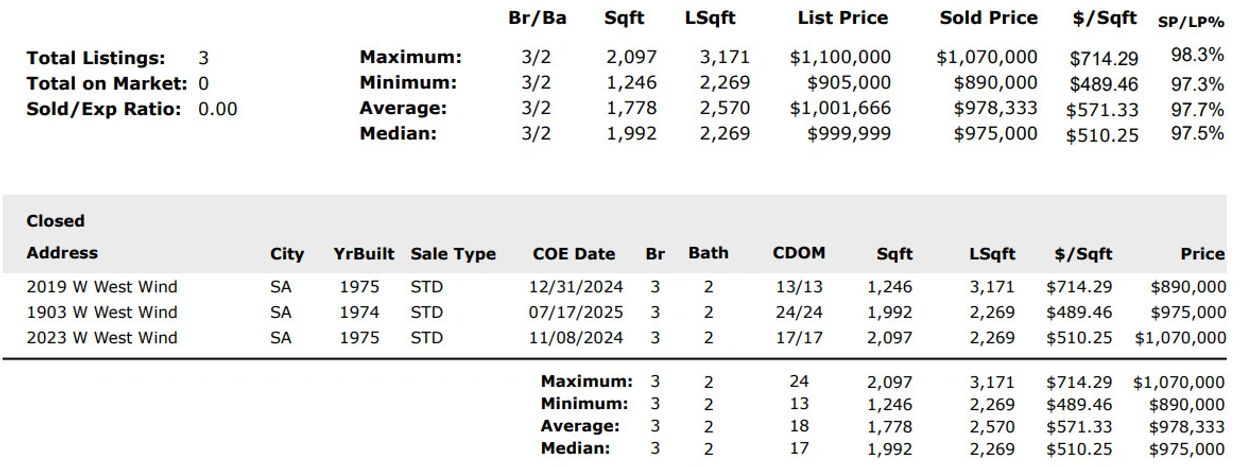Viewport: 1240px width, 467px height.
Task: Sort by the Address column header
Action: tap(62, 253)
